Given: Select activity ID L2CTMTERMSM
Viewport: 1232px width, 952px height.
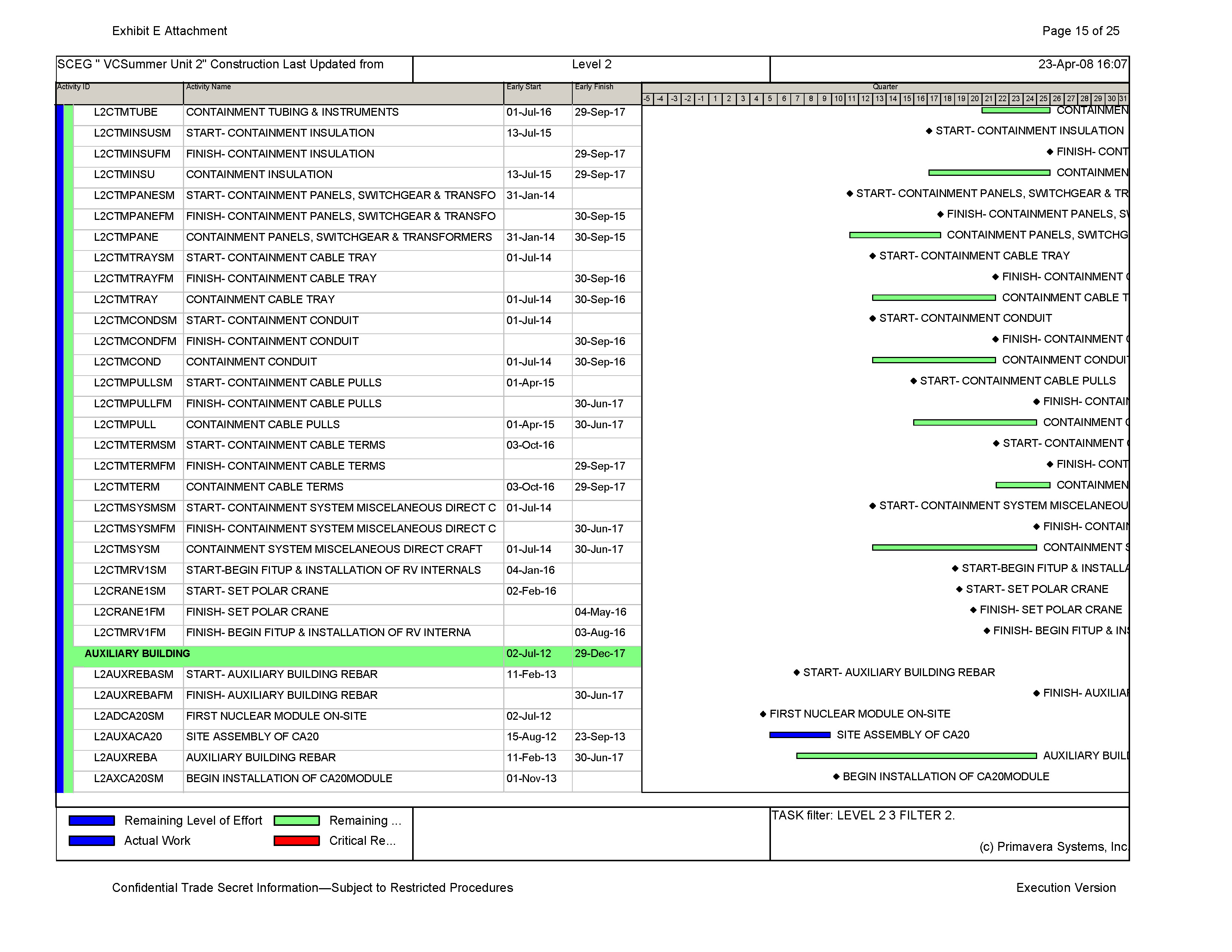Looking at the screenshot, I should point(135,445).
